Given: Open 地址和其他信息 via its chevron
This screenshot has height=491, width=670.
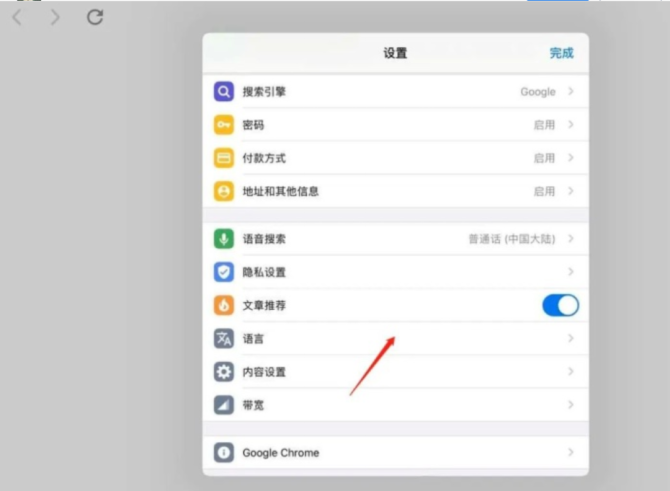Looking at the screenshot, I should [x=571, y=191].
